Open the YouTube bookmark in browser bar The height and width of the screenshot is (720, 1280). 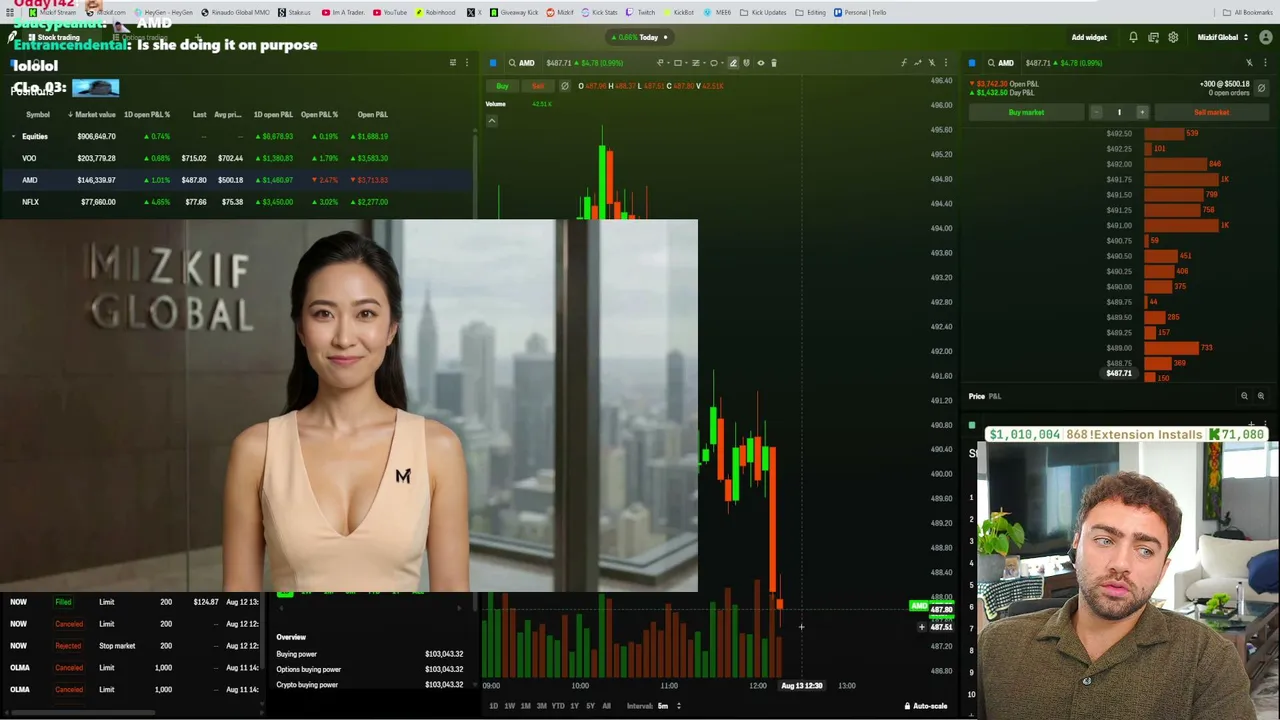[x=390, y=12]
